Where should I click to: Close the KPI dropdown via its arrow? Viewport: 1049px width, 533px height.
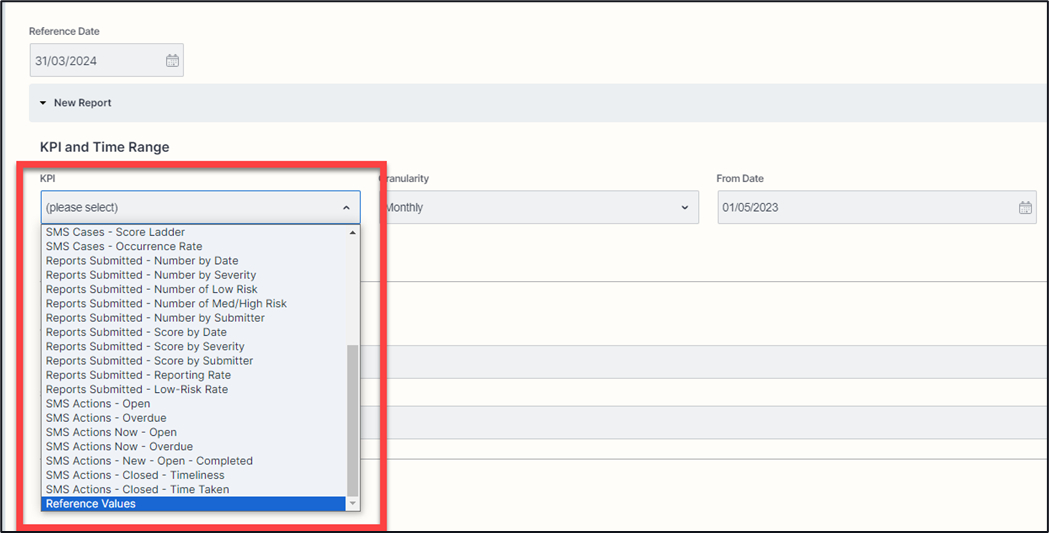346,208
